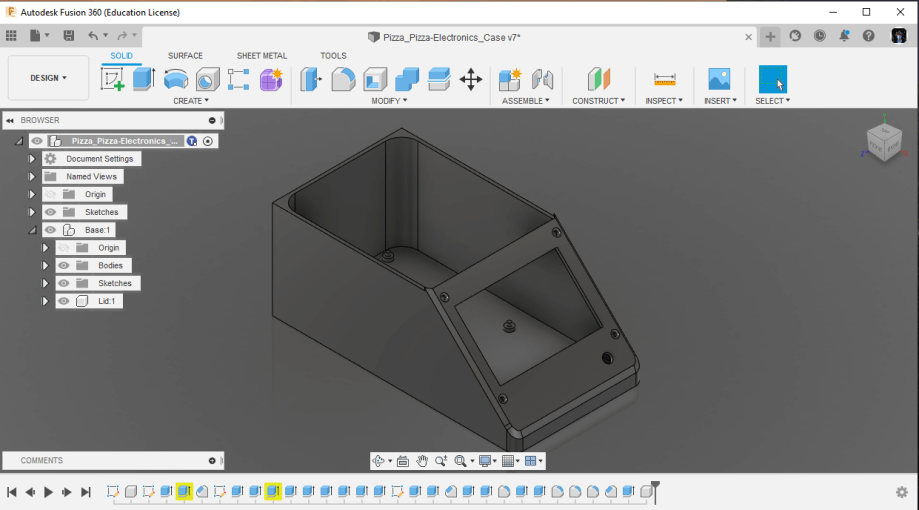This screenshot has width=919, height=510.
Task: Select the Create Sketch tool
Action: pyautogui.click(x=113, y=79)
